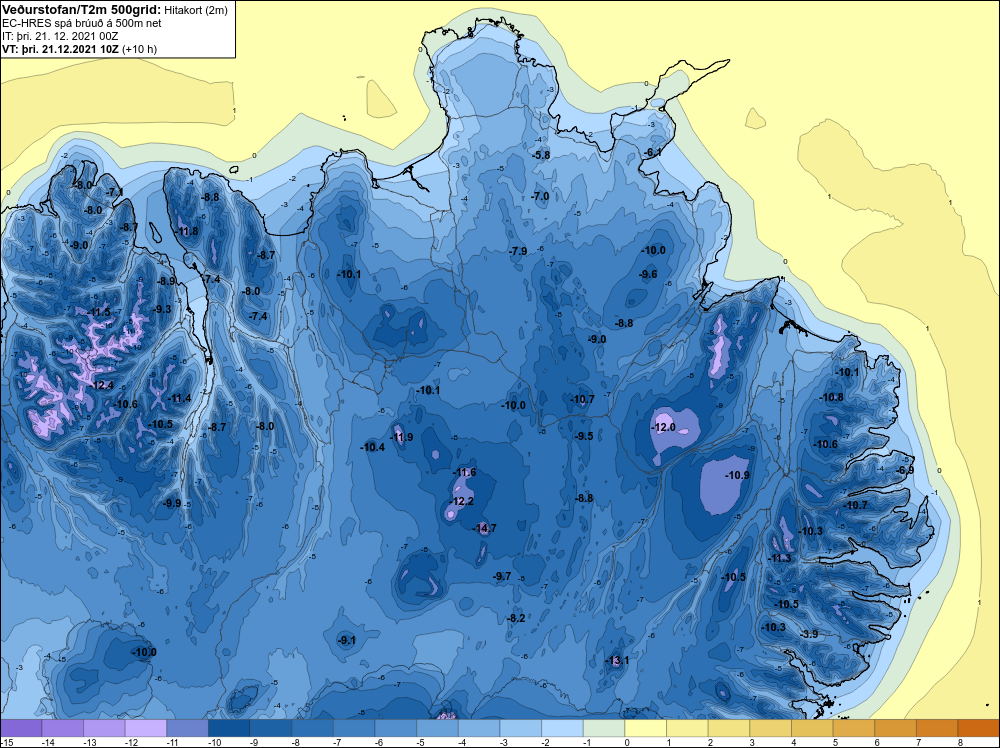The width and height of the screenshot is (1000, 748).
Task: Click the -9.1 temperature value
Action: [x=347, y=640]
